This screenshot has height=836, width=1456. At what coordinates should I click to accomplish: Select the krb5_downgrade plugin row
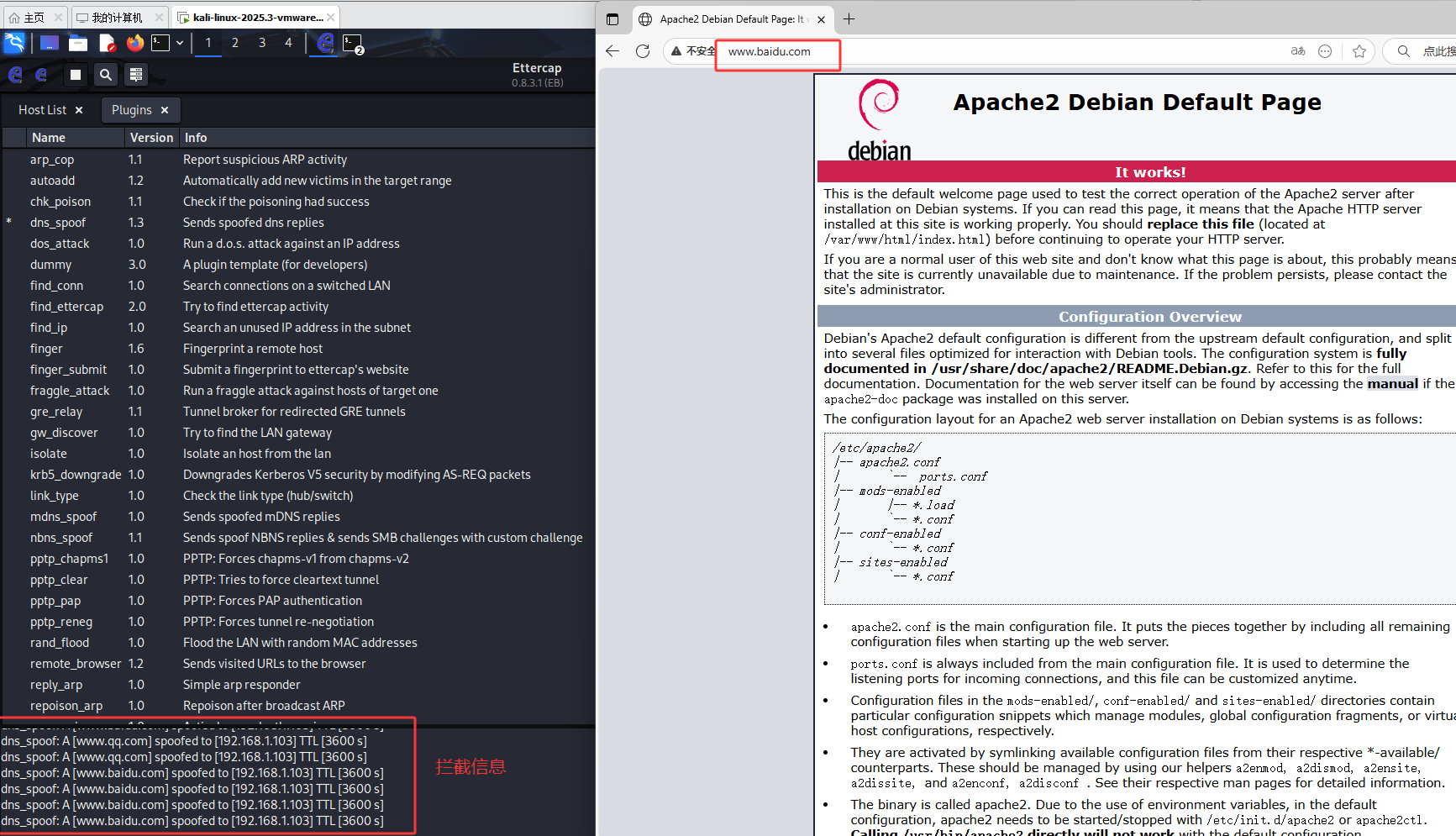298,475
